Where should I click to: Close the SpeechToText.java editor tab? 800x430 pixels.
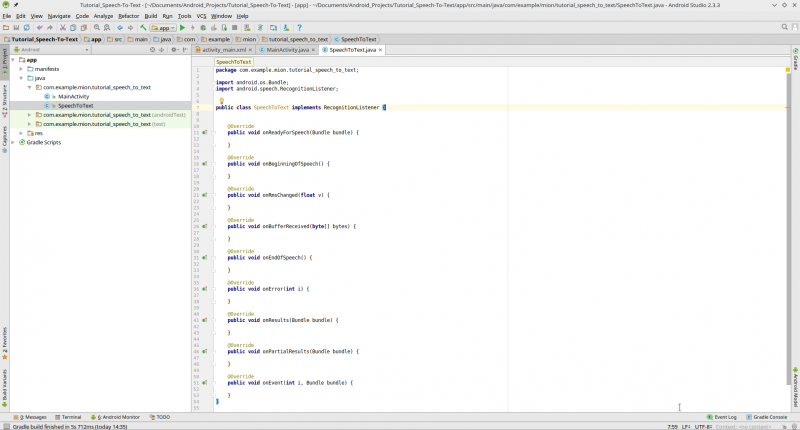tap(380, 49)
